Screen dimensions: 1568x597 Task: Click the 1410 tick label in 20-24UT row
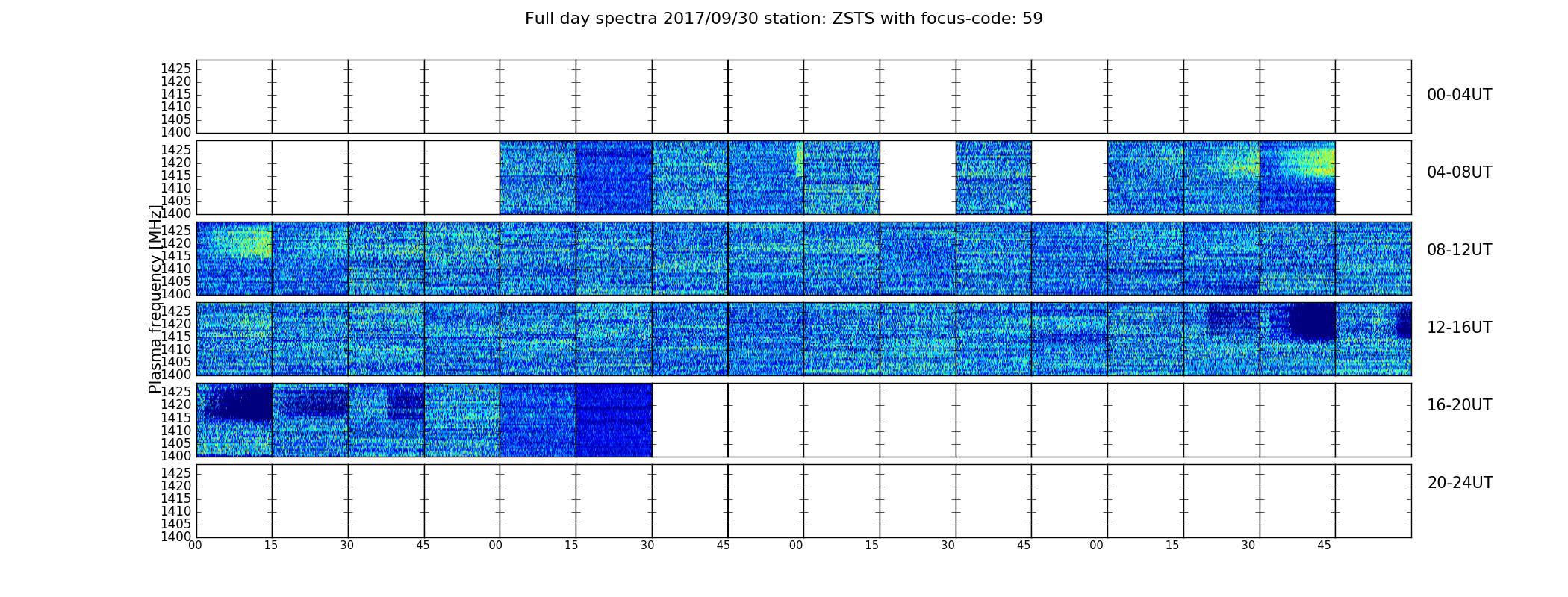point(176,511)
